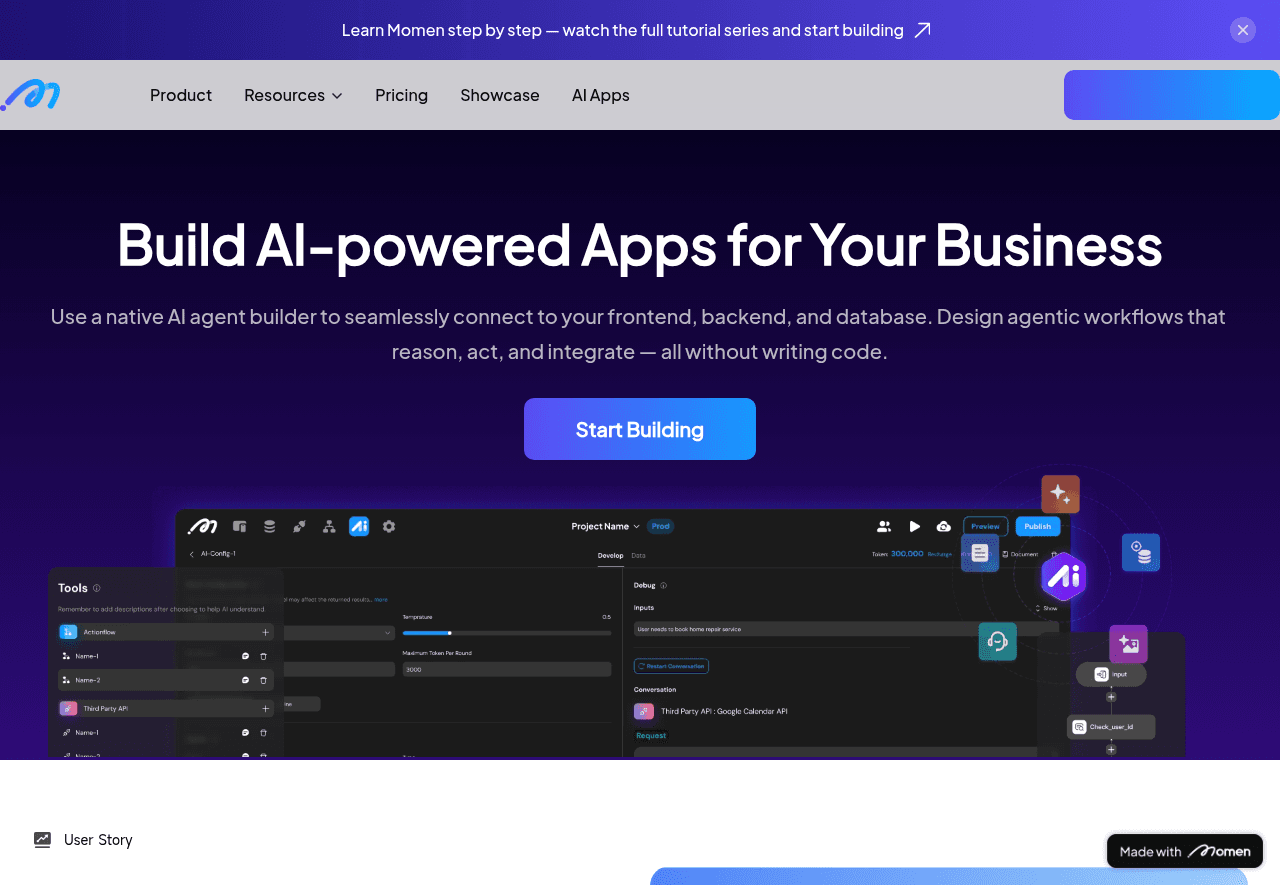The width and height of the screenshot is (1280, 885).
Task: Click the floating sparkle stars icon
Action: click(1060, 494)
